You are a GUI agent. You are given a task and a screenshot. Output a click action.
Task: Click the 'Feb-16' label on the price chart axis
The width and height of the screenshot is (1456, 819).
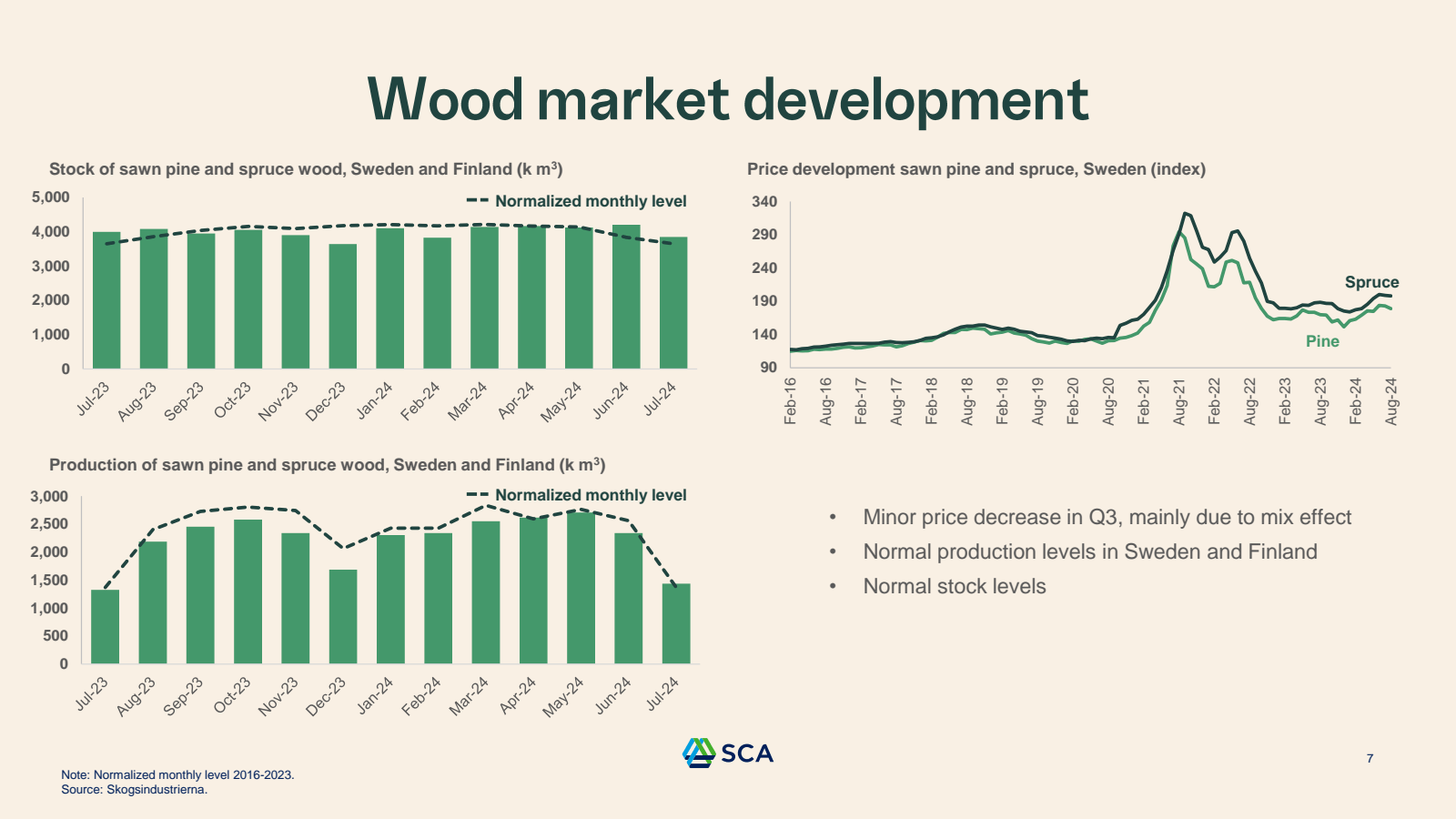click(x=790, y=401)
